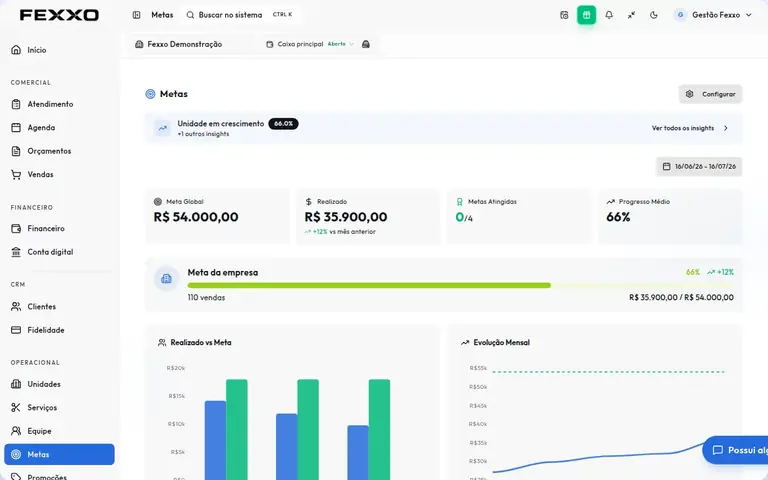This screenshot has height=480, width=768.
Task: Click the Unidades building icon
Action: [x=16, y=384]
